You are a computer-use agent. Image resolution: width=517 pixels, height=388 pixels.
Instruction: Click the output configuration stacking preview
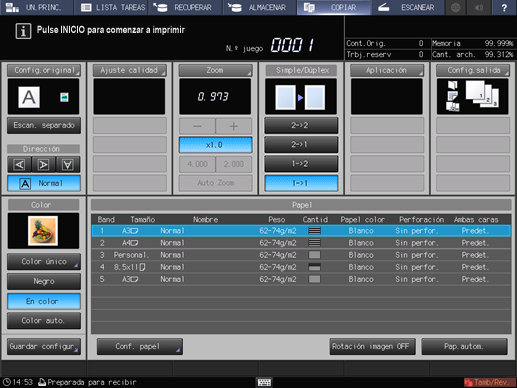point(472,97)
